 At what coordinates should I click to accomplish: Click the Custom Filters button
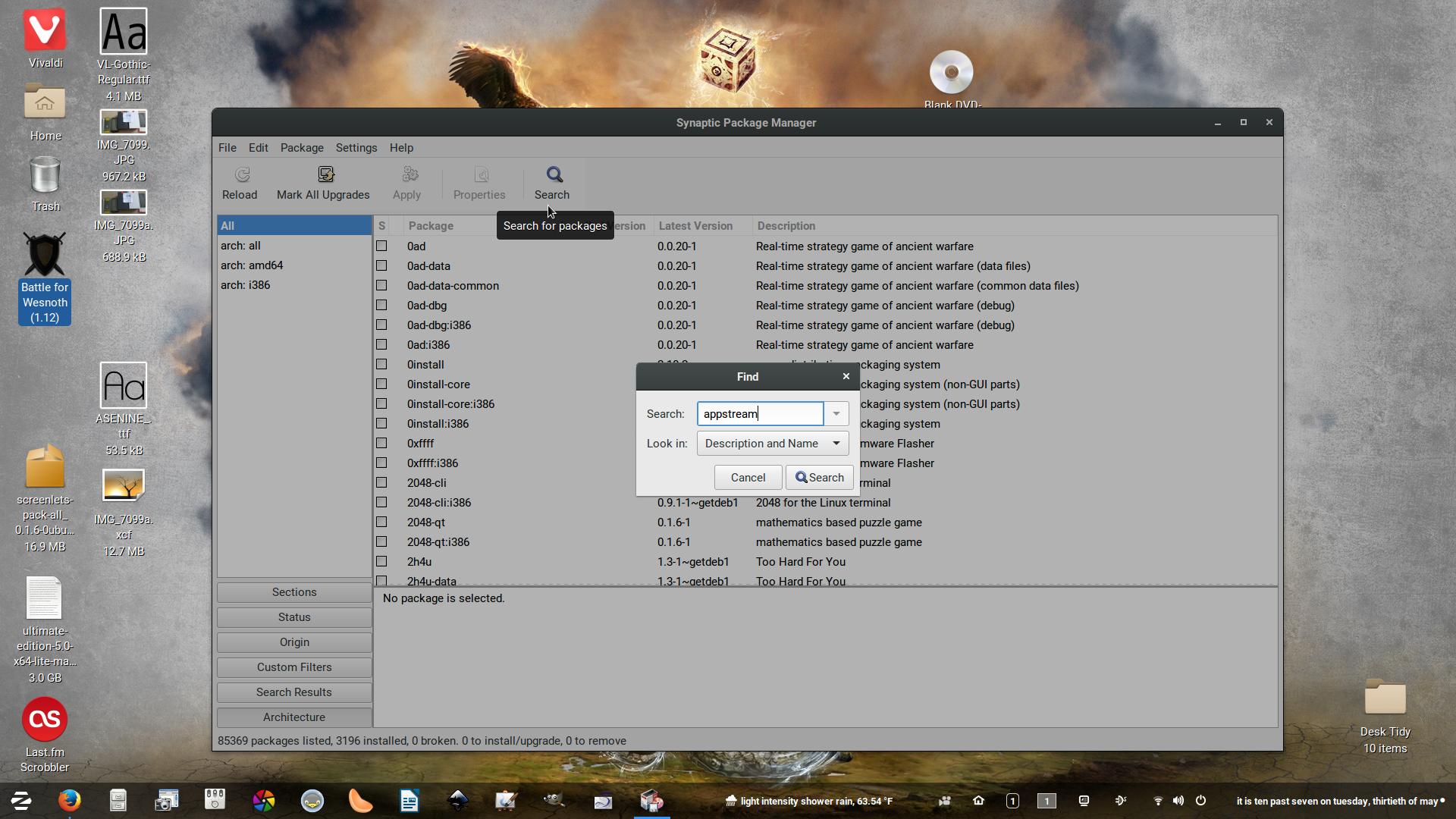(294, 667)
